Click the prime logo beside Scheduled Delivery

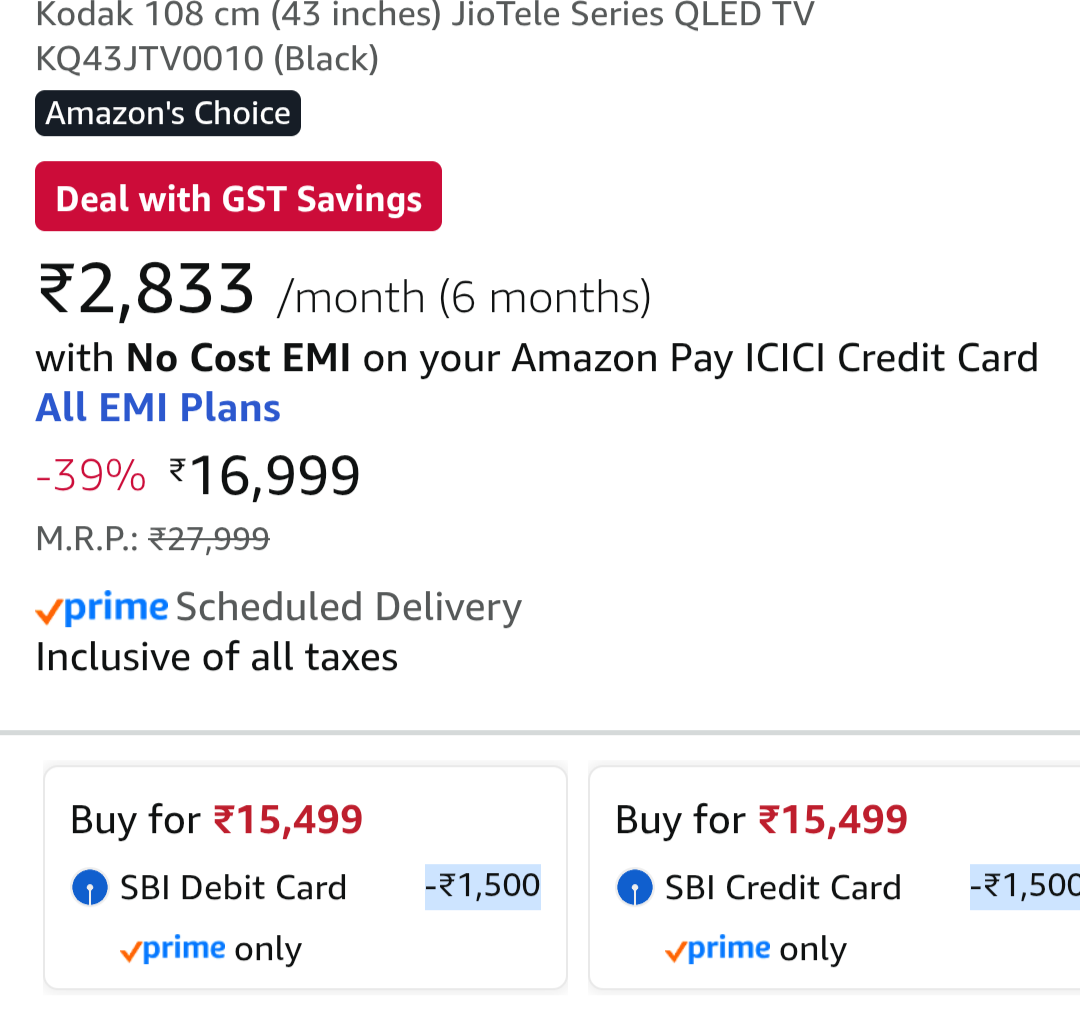[x=103, y=607]
